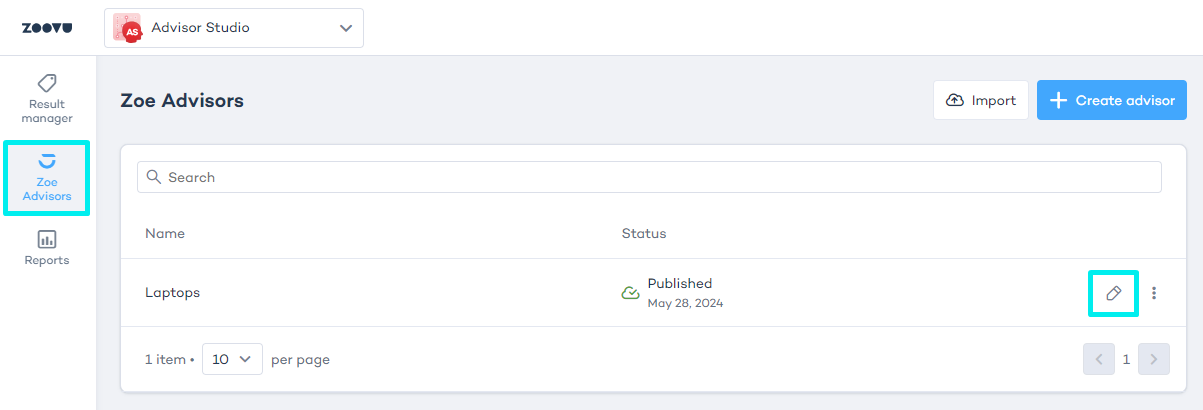
Task: Open the Reports section
Action: click(x=47, y=248)
